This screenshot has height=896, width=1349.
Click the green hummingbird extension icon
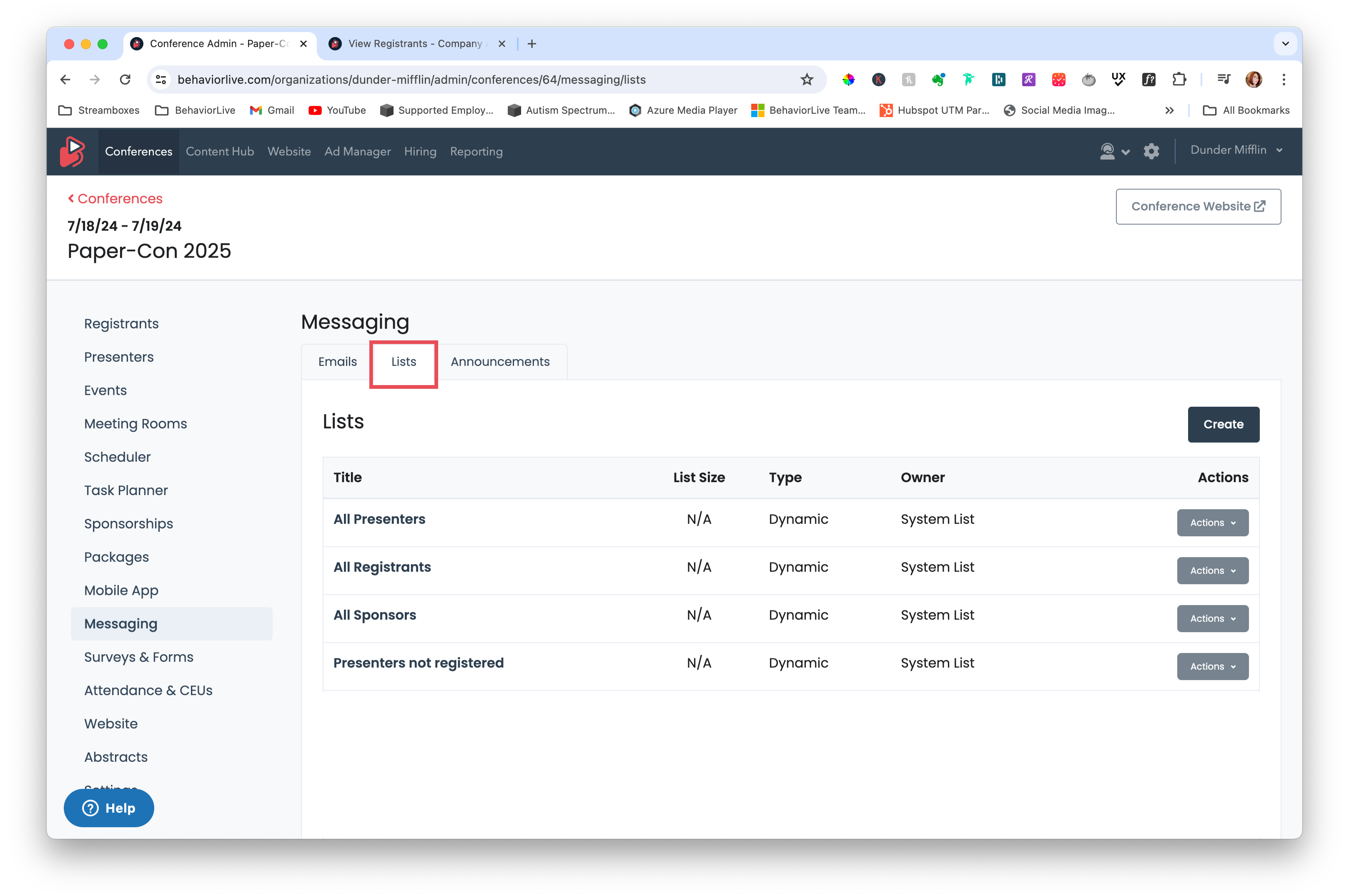point(968,80)
